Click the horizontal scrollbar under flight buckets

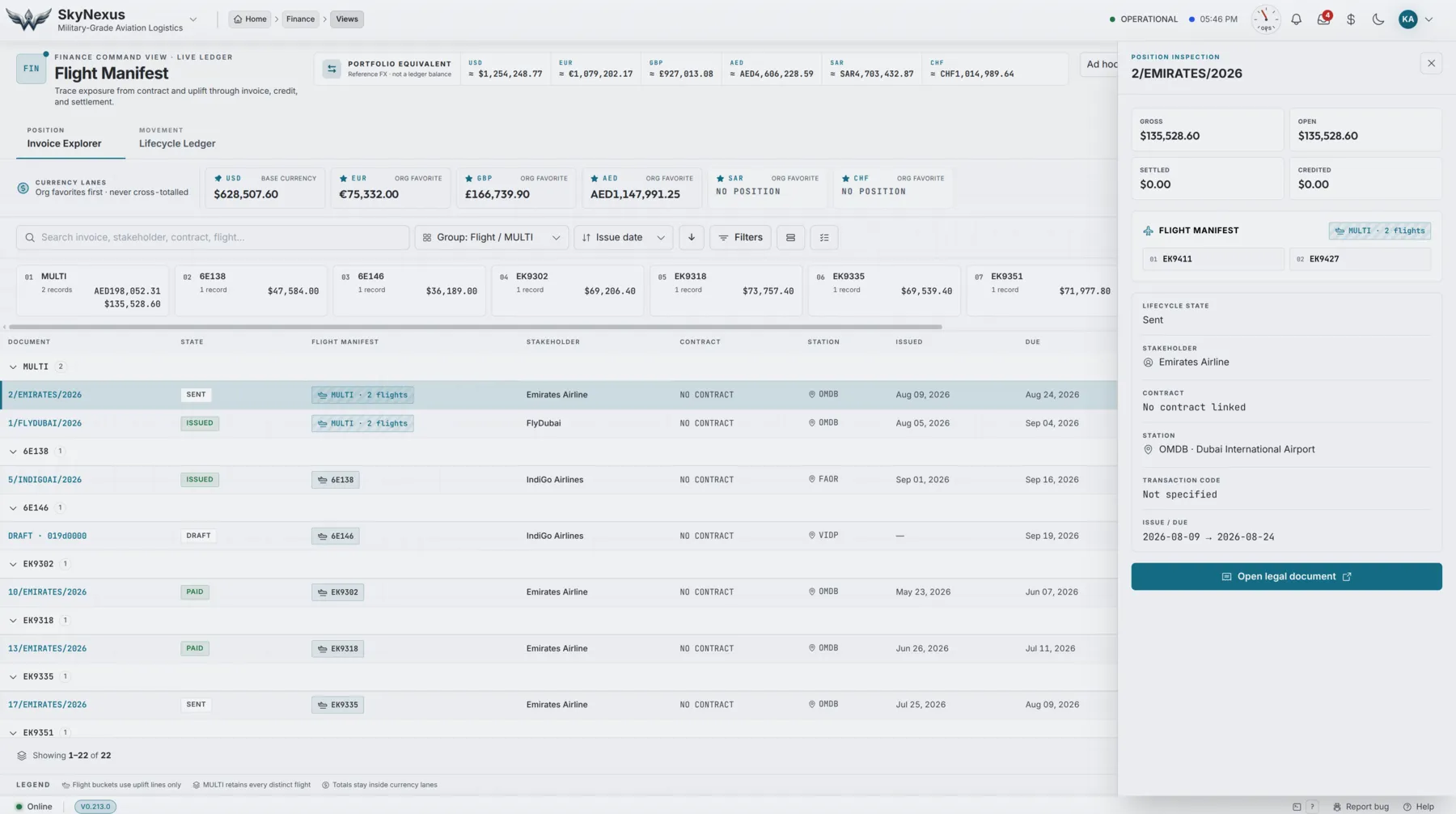click(x=475, y=327)
